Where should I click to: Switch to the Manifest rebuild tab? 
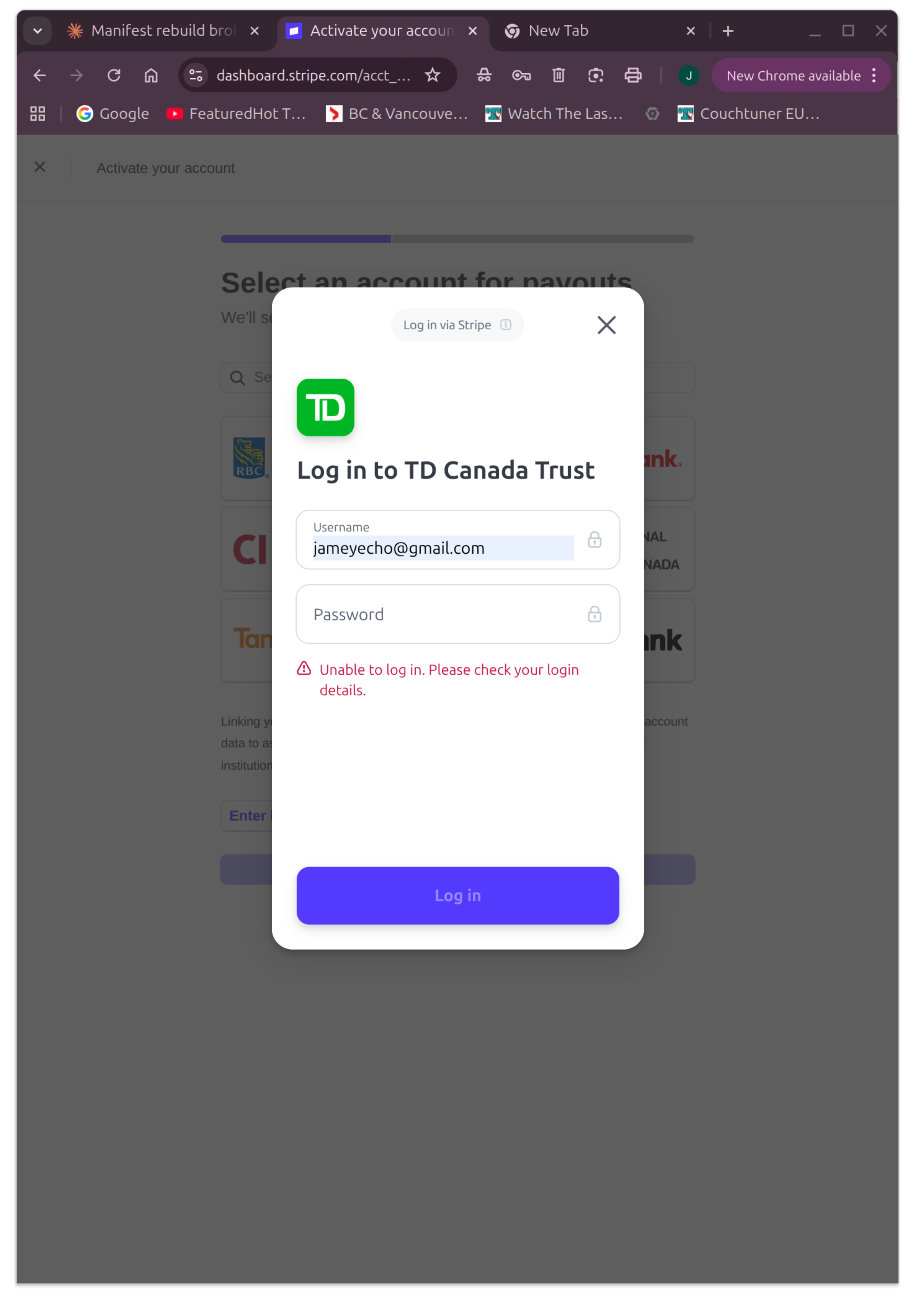[x=163, y=31]
